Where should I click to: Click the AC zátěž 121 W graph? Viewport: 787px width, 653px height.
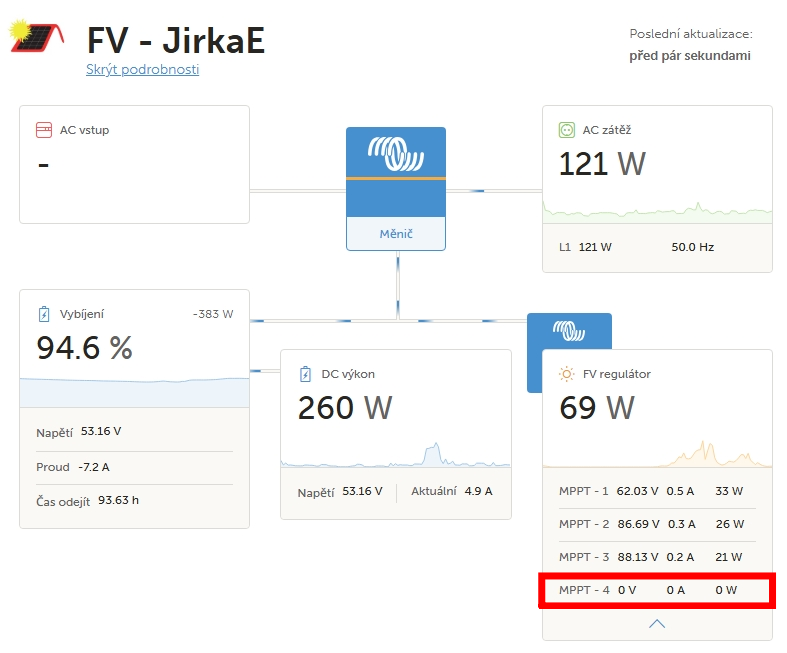click(x=657, y=213)
